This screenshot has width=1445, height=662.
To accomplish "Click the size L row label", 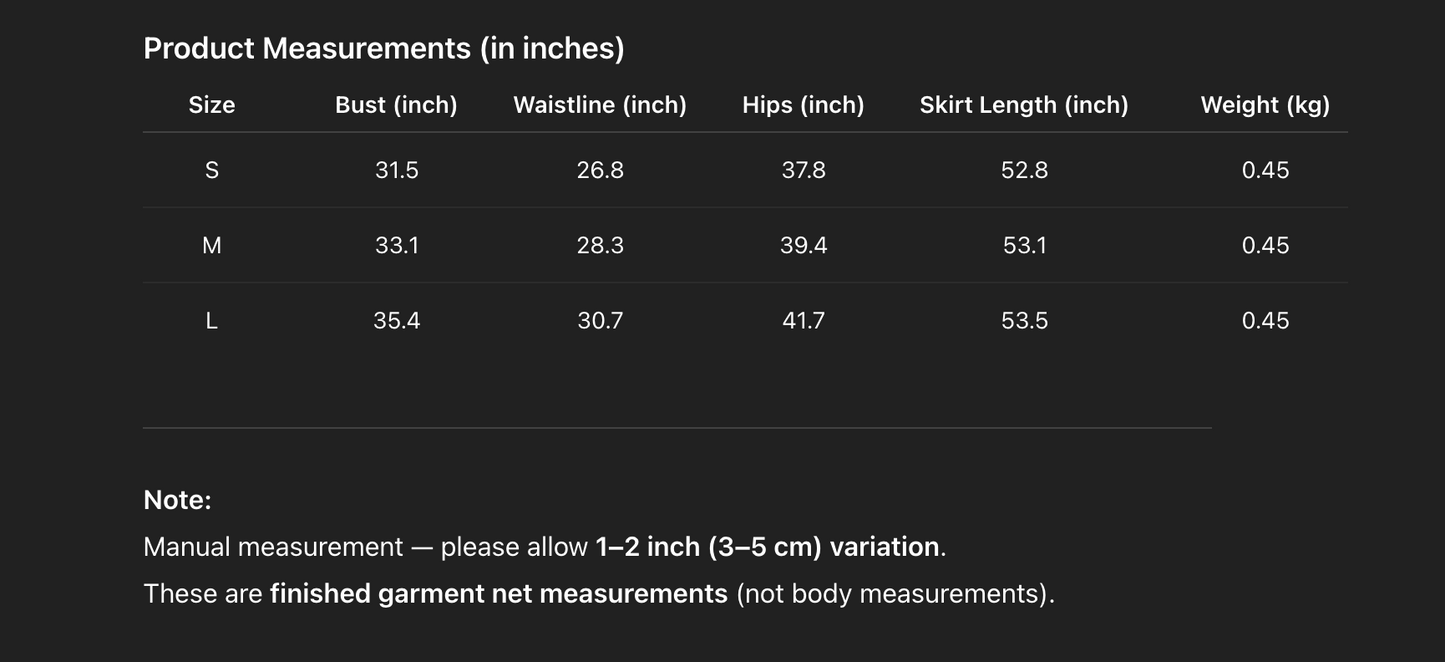I will pyautogui.click(x=212, y=321).
